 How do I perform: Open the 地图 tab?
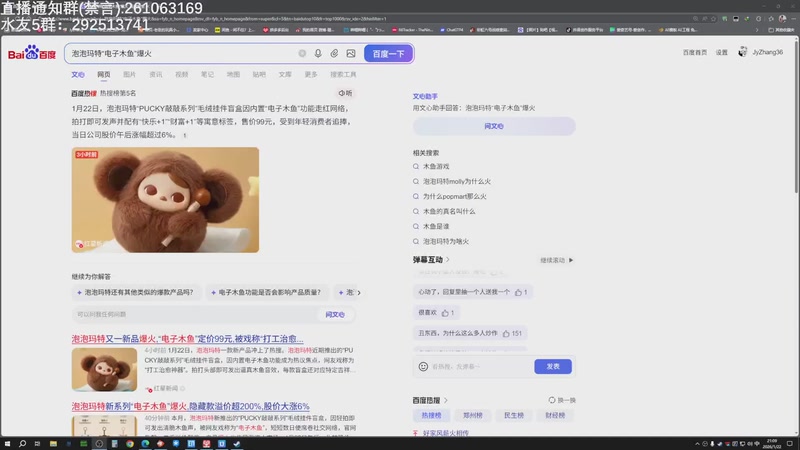coord(233,74)
